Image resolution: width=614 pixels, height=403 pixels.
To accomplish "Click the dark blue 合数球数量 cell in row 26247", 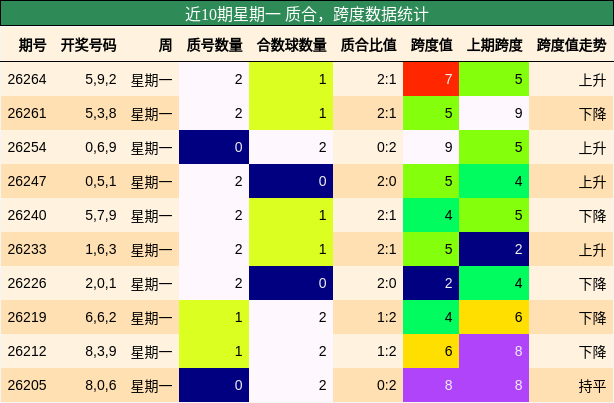I will coord(291,181).
